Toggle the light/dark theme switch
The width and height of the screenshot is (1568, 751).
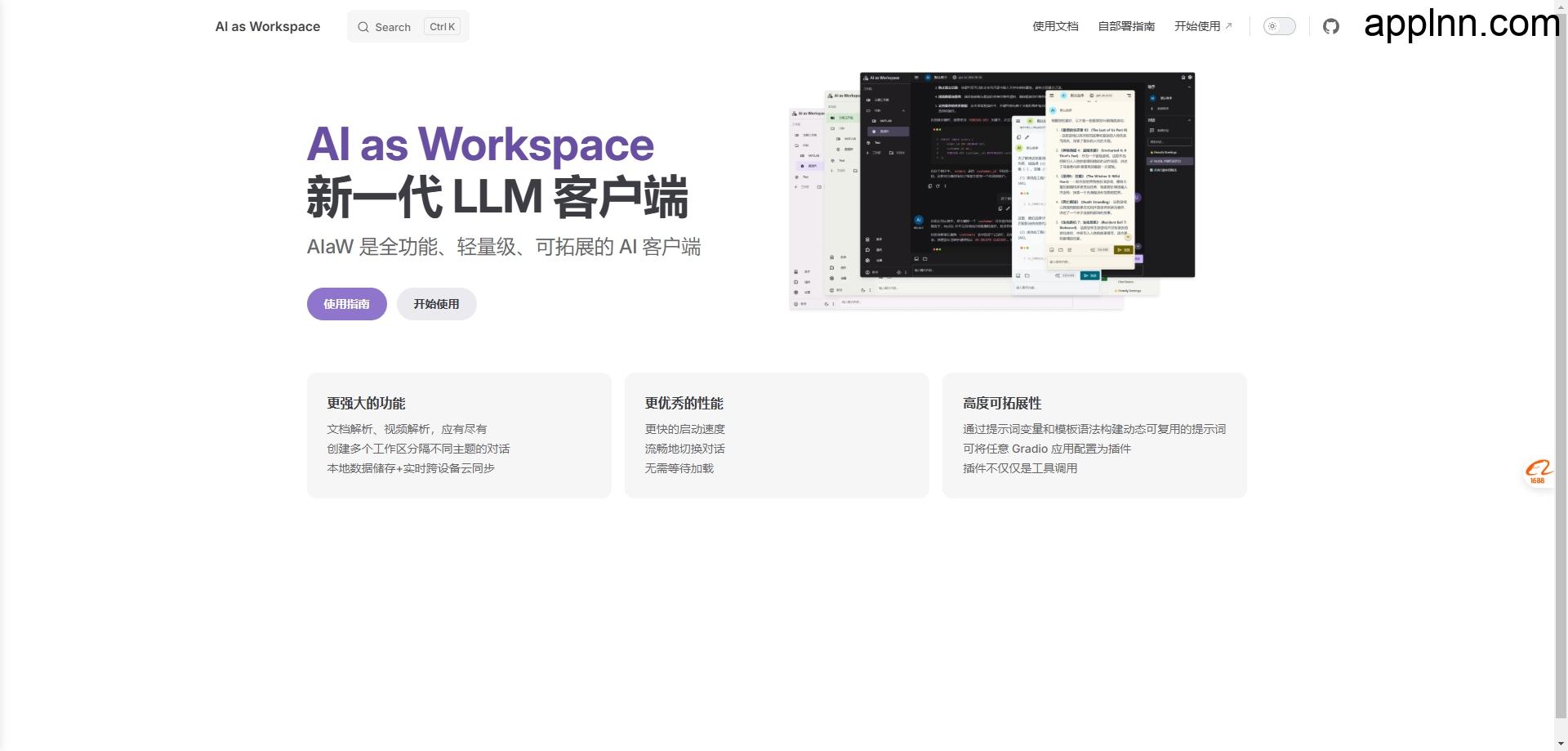(1279, 26)
